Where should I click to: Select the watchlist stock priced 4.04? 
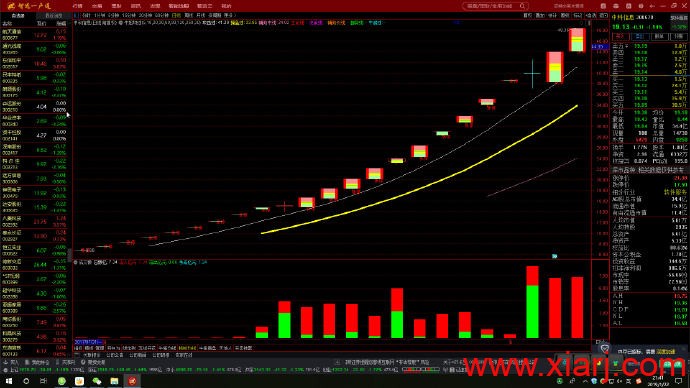coord(34,106)
